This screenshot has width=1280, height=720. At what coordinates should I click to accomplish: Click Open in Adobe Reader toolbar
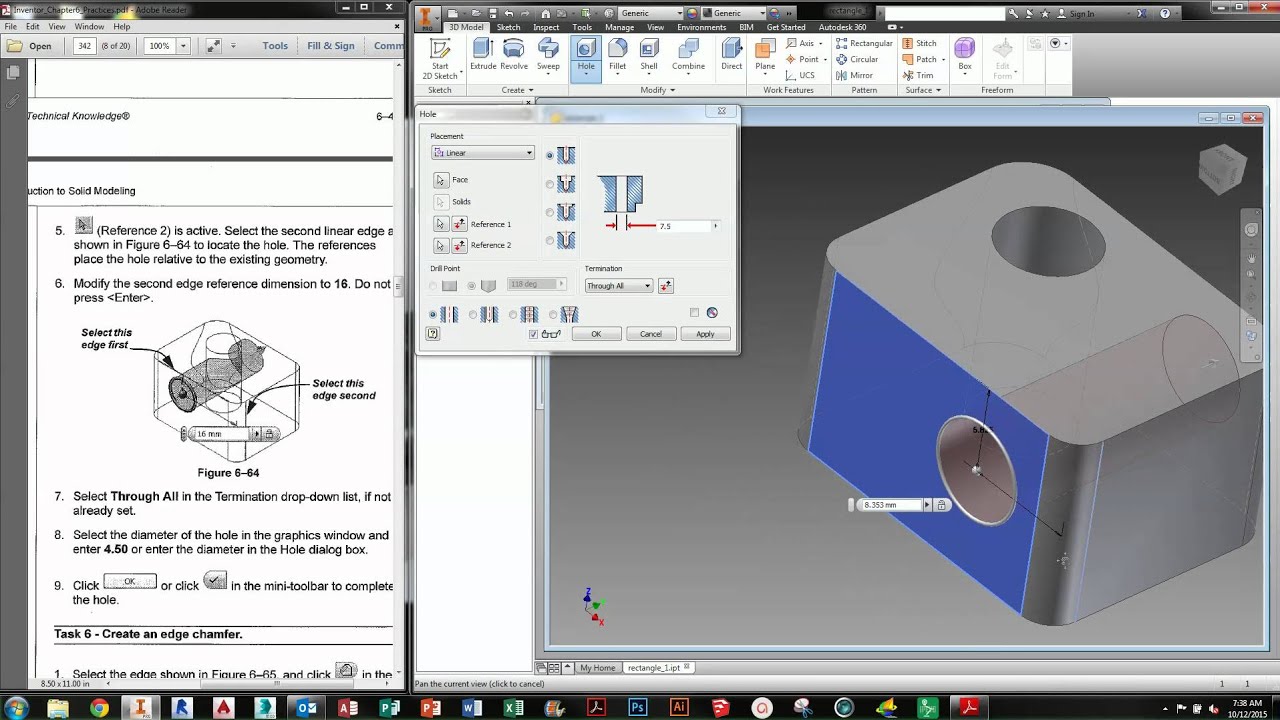(x=30, y=46)
